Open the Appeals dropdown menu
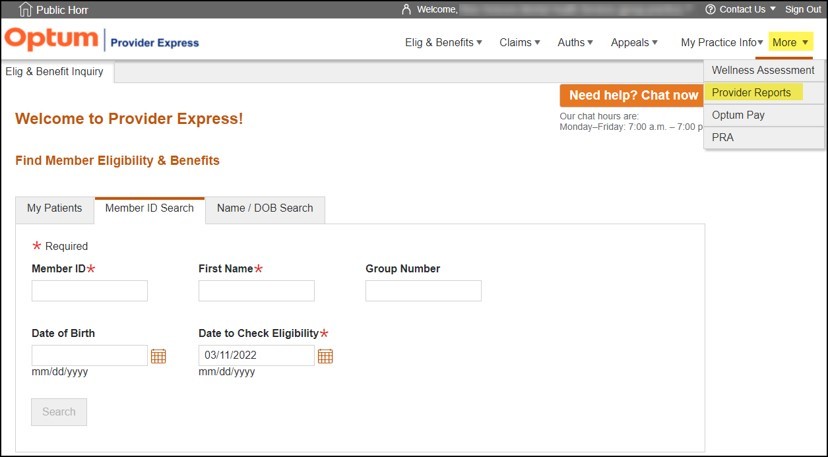This screenshot has height=457, width=828. coord(634,43)
